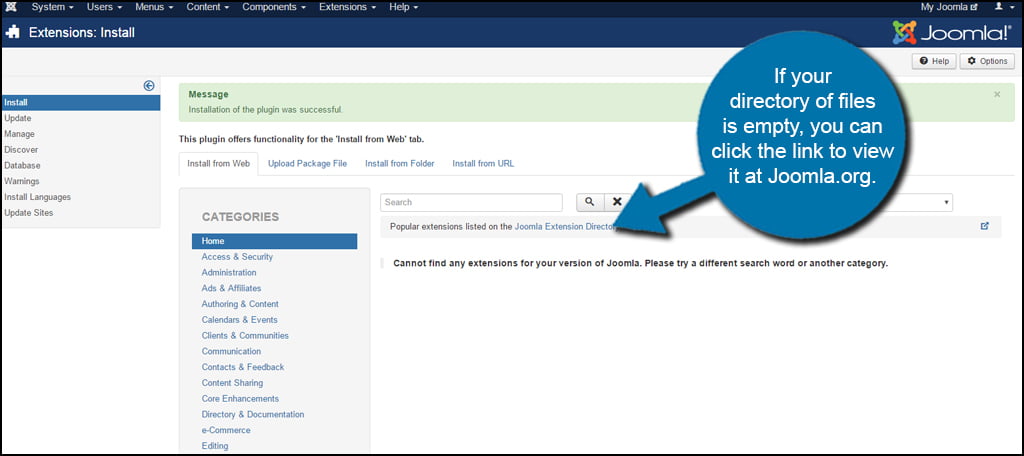
Task: Select Core Enhancements category
Action: point(240,399)
